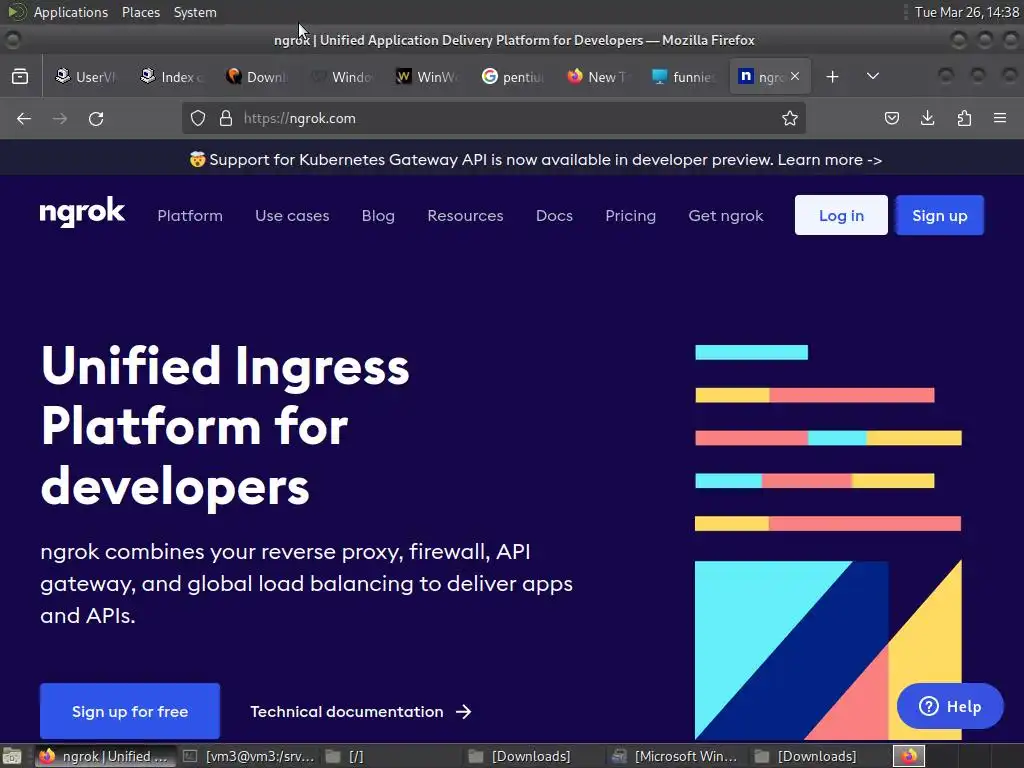
Task: Open the Use cases nav menu
Action: 292,216
